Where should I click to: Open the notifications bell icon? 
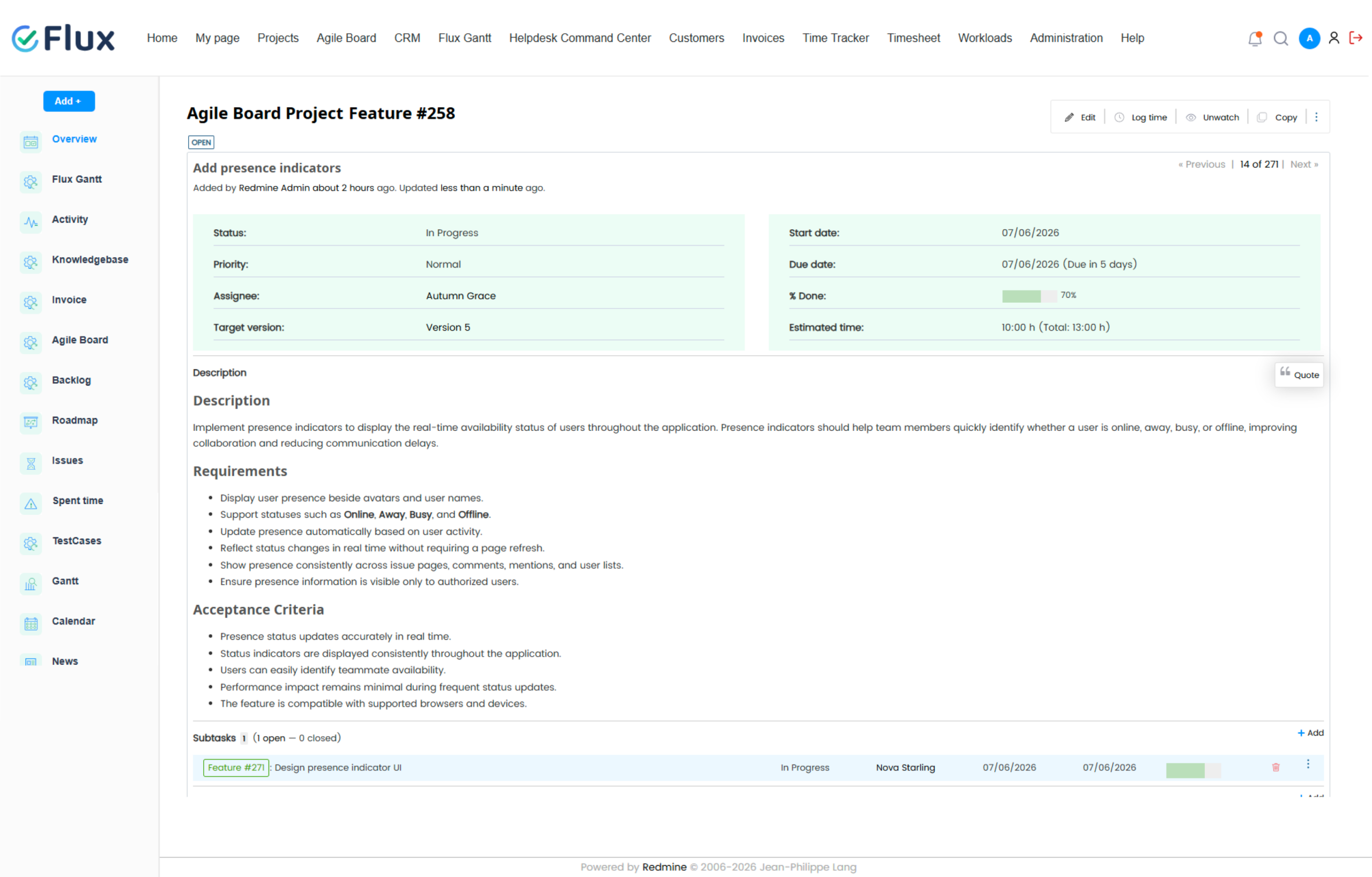pos(1255,38)
